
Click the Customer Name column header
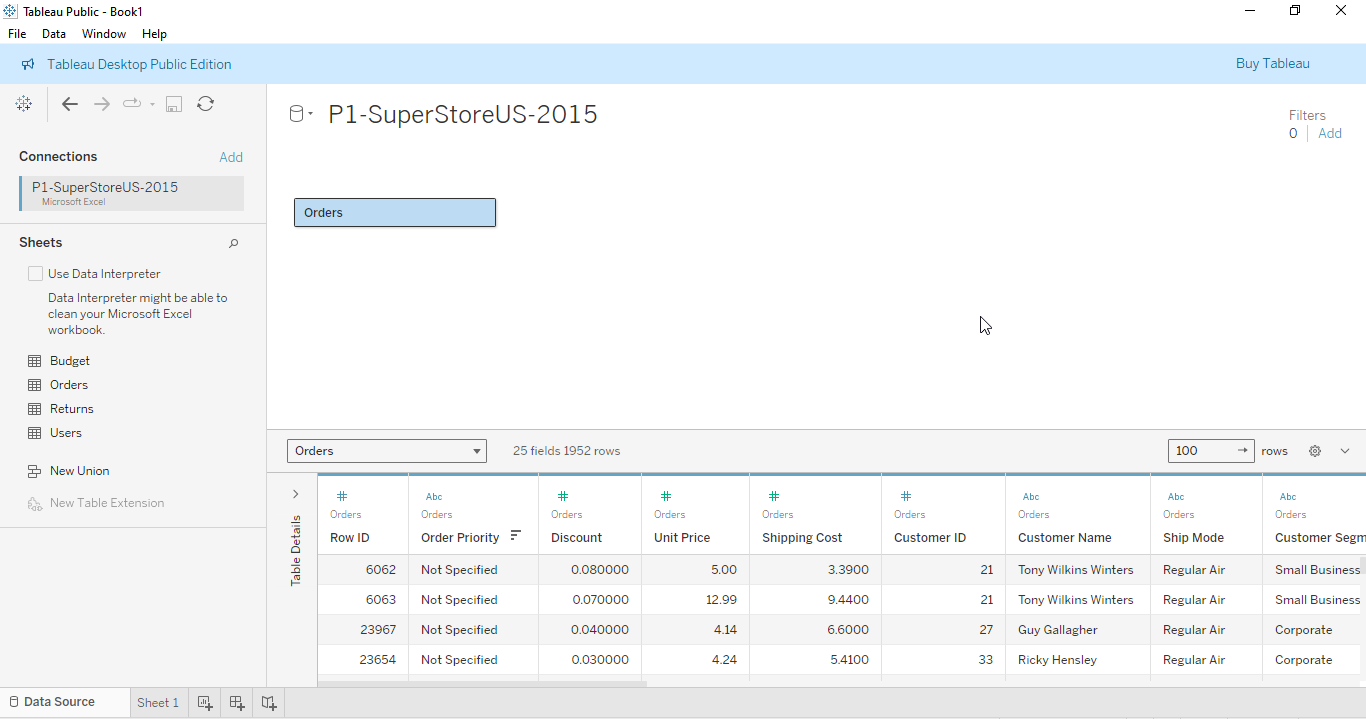click(1065, 538)
